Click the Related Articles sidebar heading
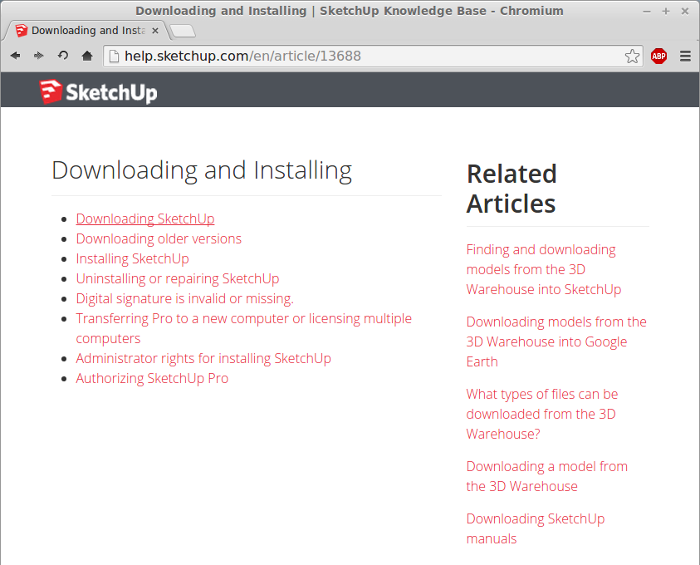 point(512,189)
